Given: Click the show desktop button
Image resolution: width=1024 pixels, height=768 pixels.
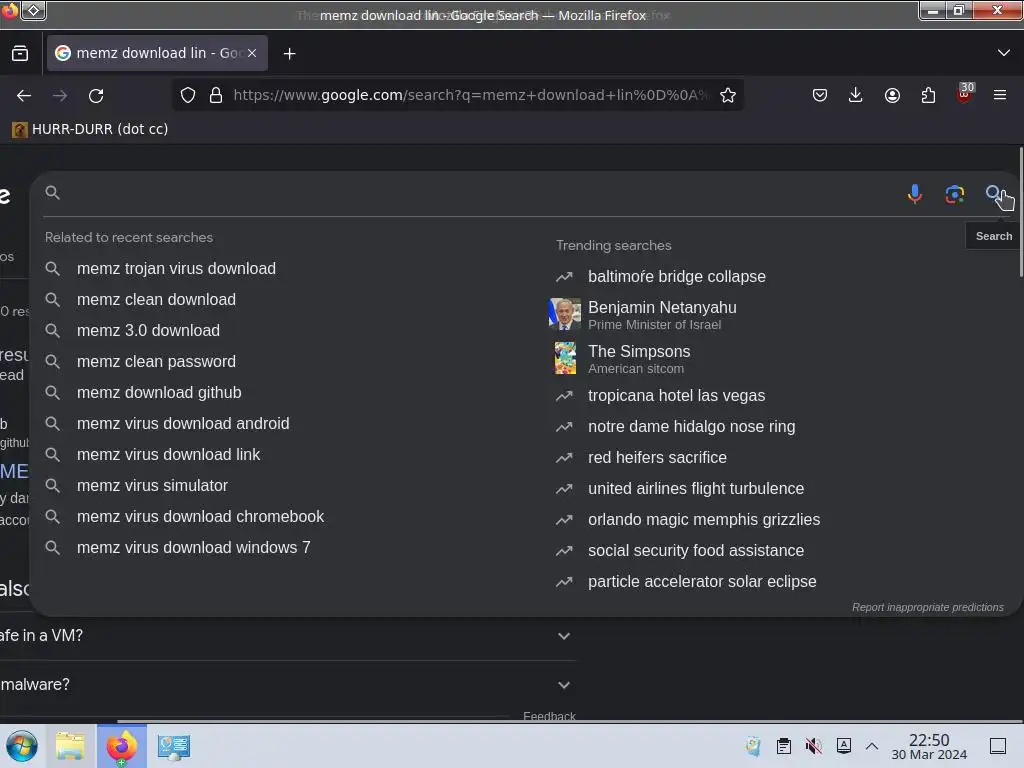Looking at the screenshot, I should click(x=998, y=746).
